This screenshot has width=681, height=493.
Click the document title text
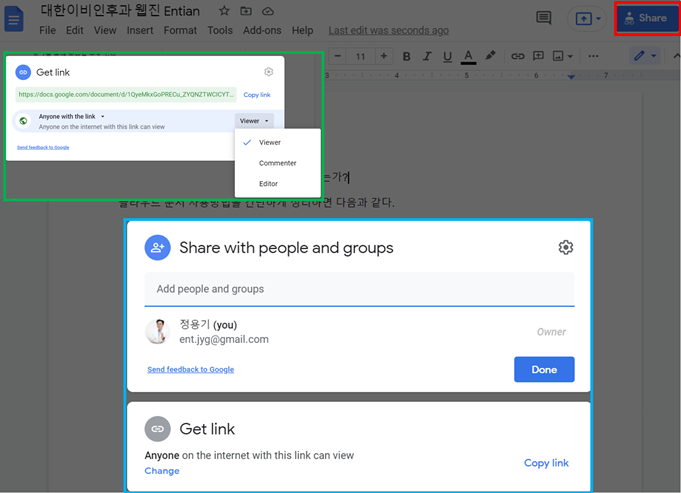(120, 11)
